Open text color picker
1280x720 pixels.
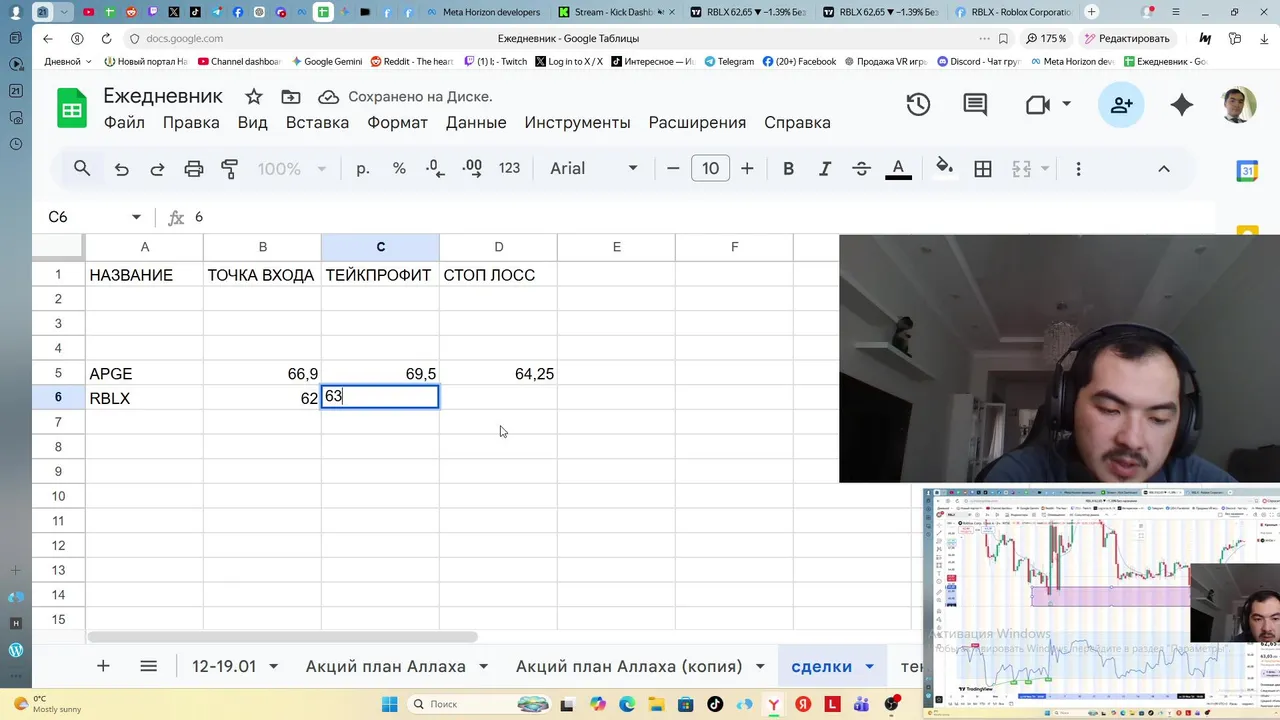pos(898,169)
